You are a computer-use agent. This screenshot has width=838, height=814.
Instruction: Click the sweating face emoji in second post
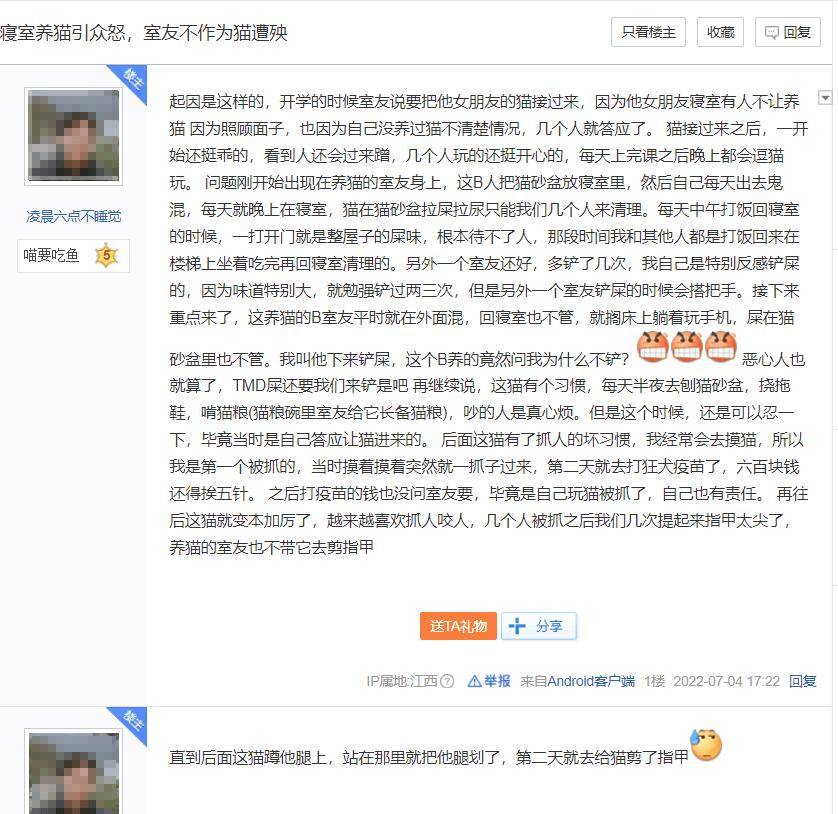(706, 745)
